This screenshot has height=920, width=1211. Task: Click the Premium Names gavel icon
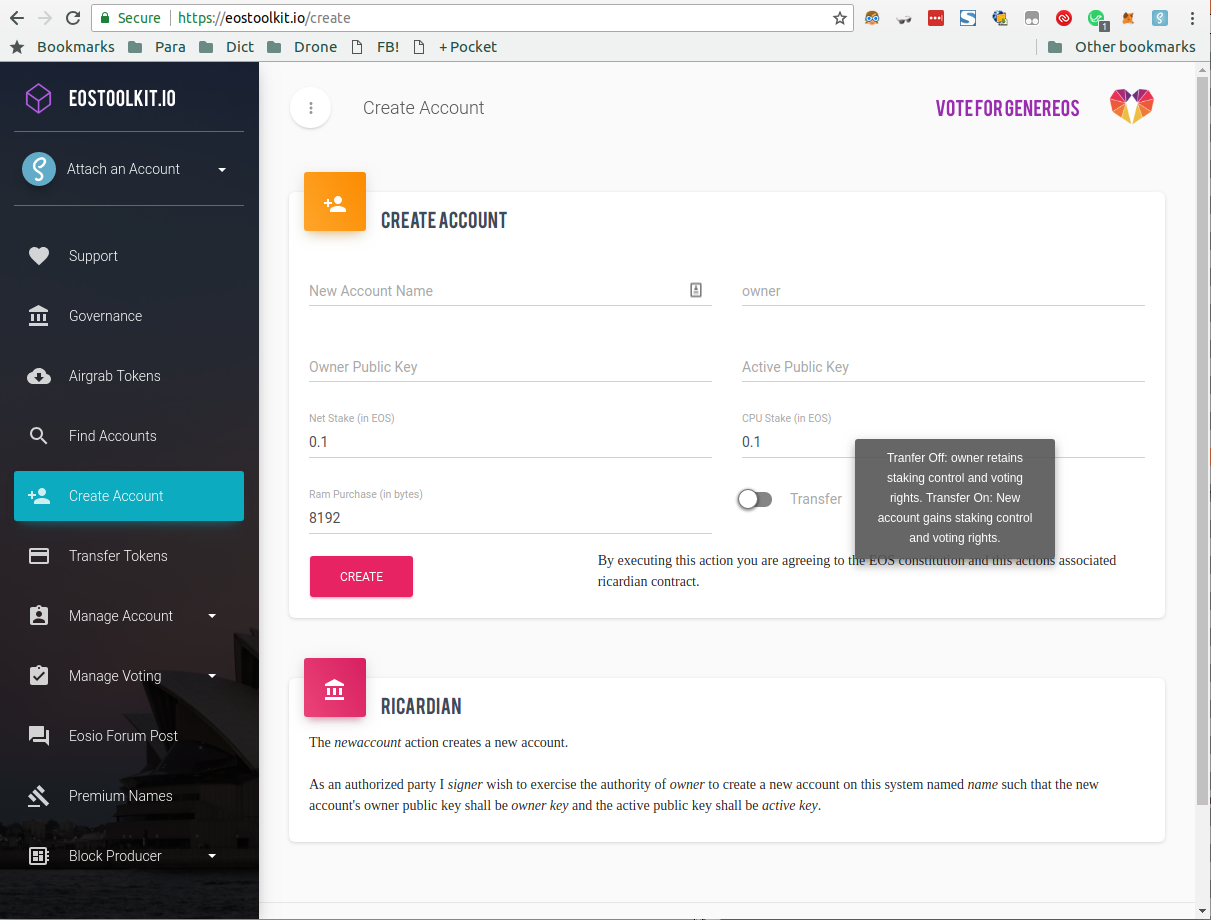(39, 796)
